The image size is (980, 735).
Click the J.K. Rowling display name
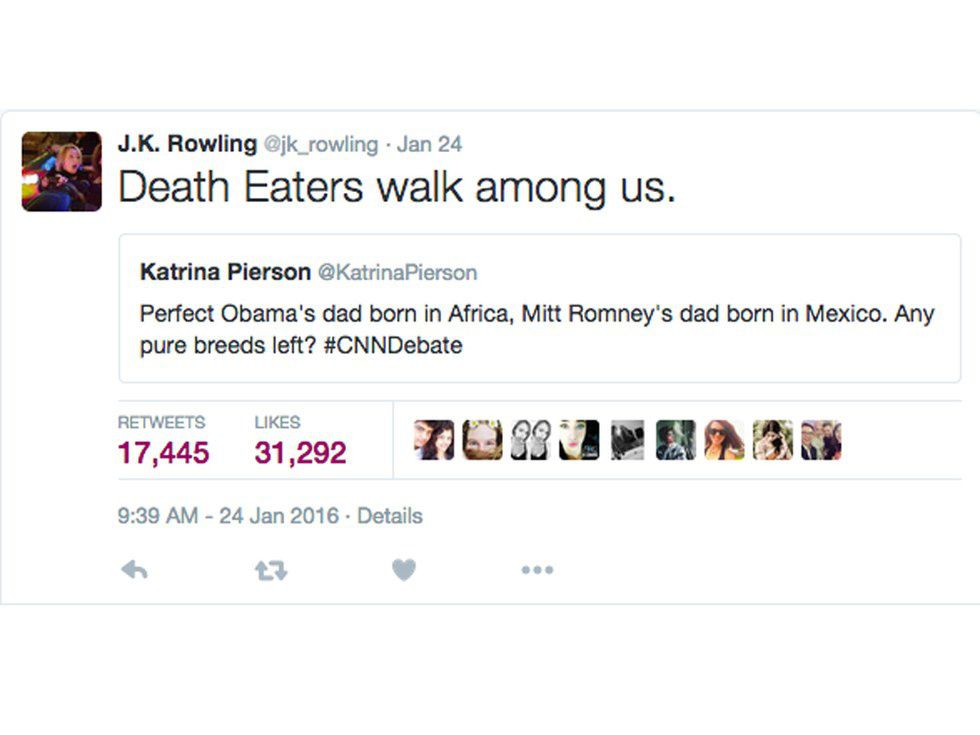(x=187, y=144)
